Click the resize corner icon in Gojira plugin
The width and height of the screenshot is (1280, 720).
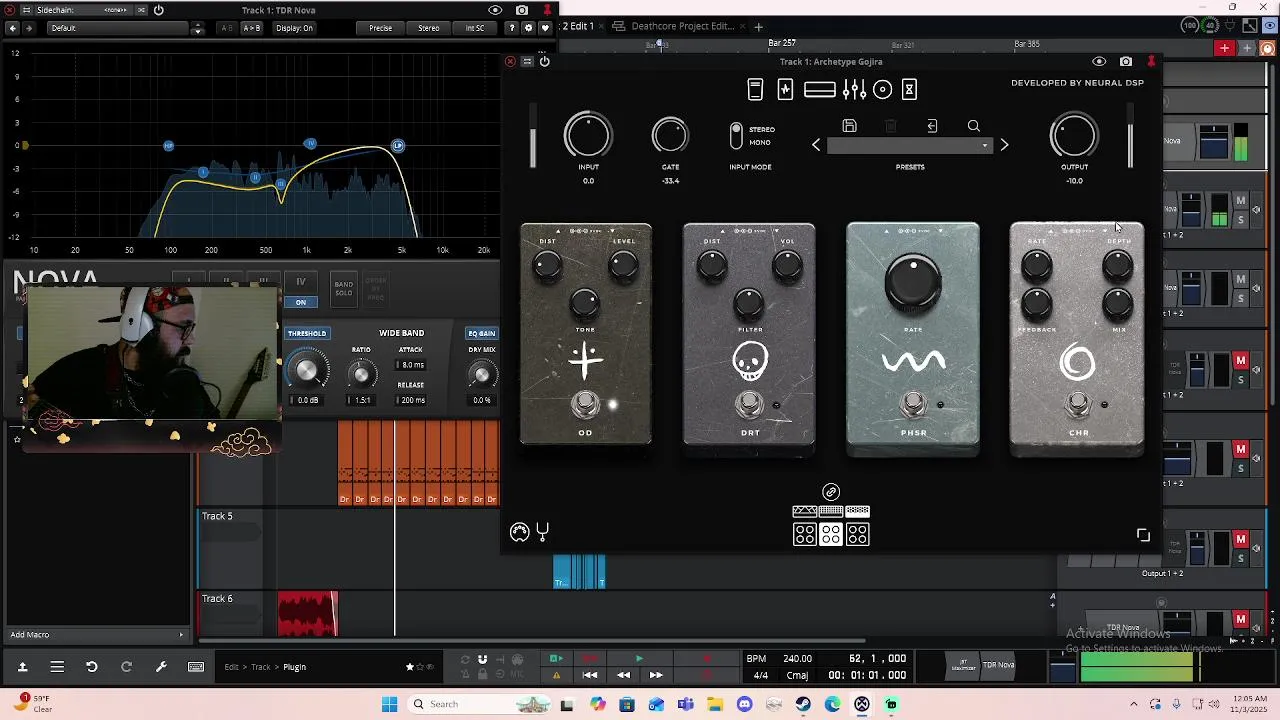1143,535
